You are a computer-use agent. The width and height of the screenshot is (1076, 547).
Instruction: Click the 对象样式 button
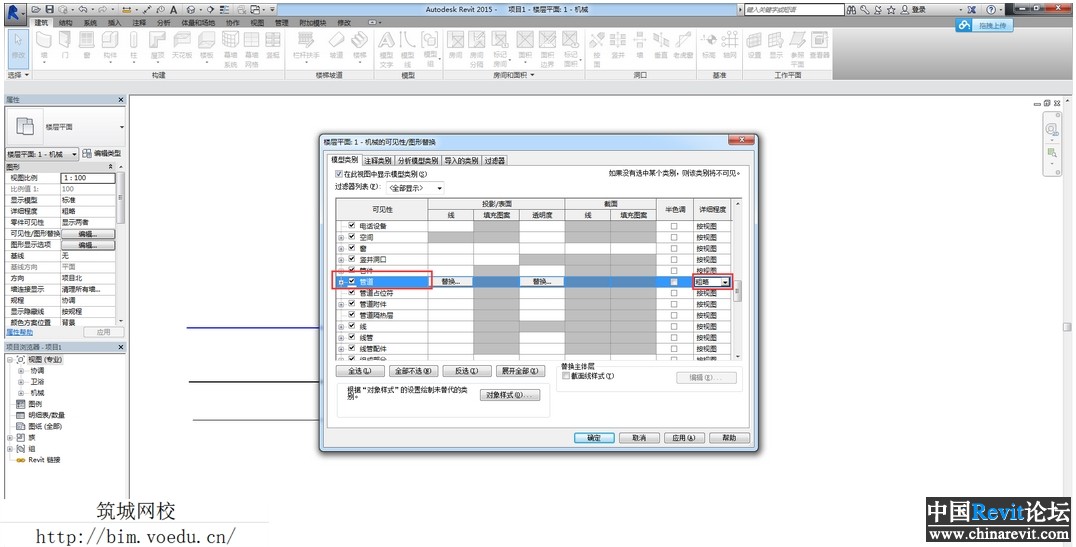pyautogui.click(x=510, y=395)
